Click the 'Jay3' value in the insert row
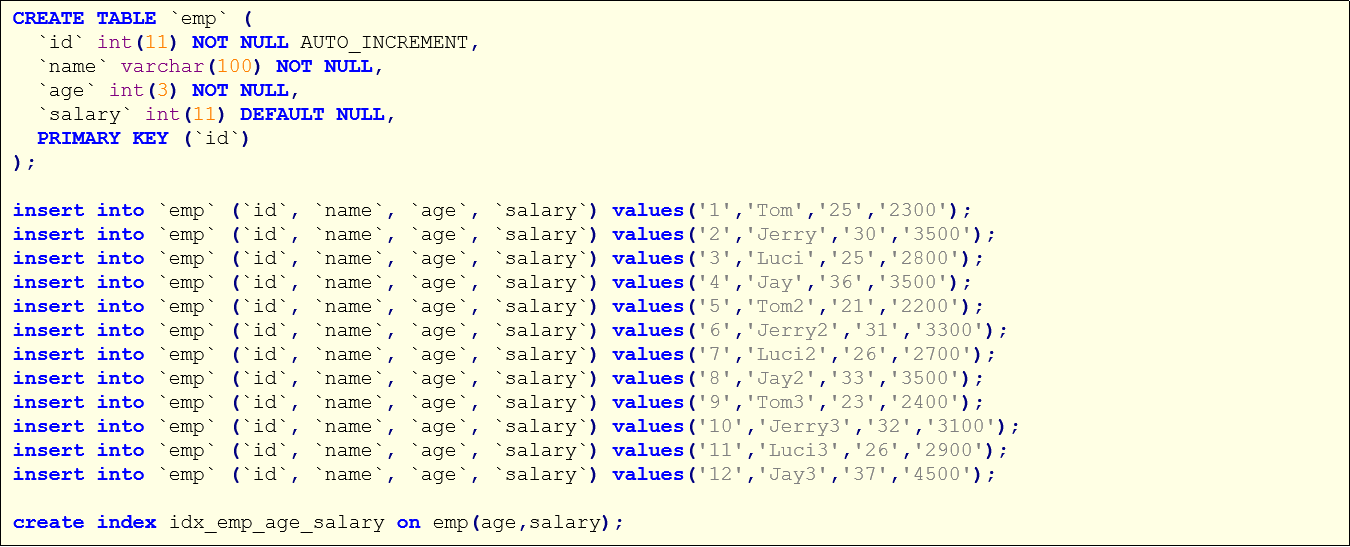The image size is (1350, 547). [x=792, y=474]
